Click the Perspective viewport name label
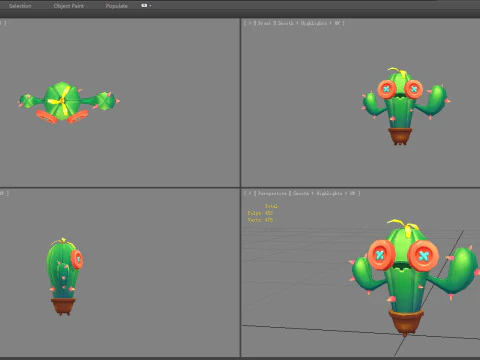 pos(272,193)
